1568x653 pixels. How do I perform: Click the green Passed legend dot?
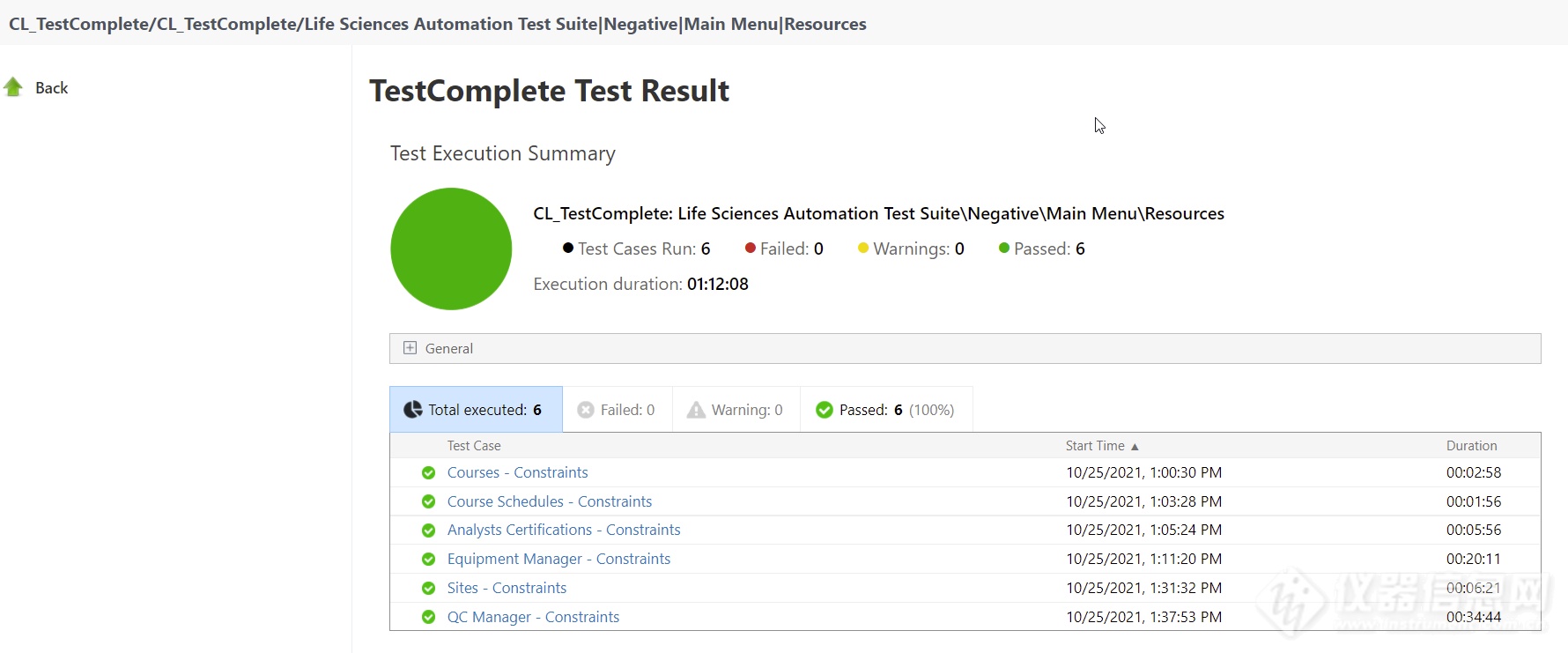point(1004,248)
